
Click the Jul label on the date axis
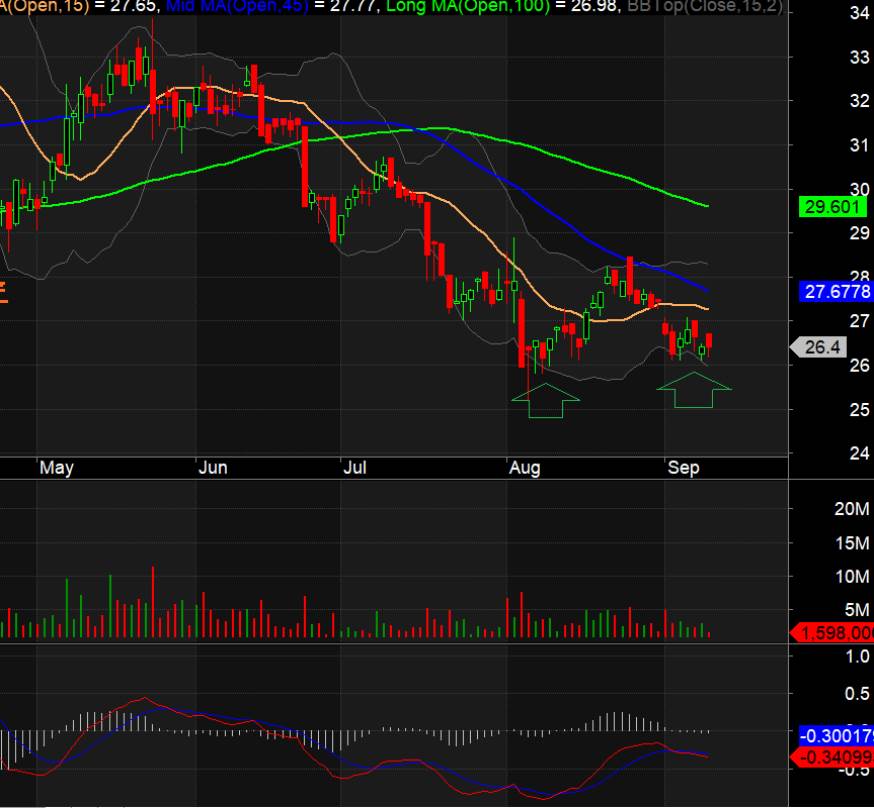pos(355,467)
